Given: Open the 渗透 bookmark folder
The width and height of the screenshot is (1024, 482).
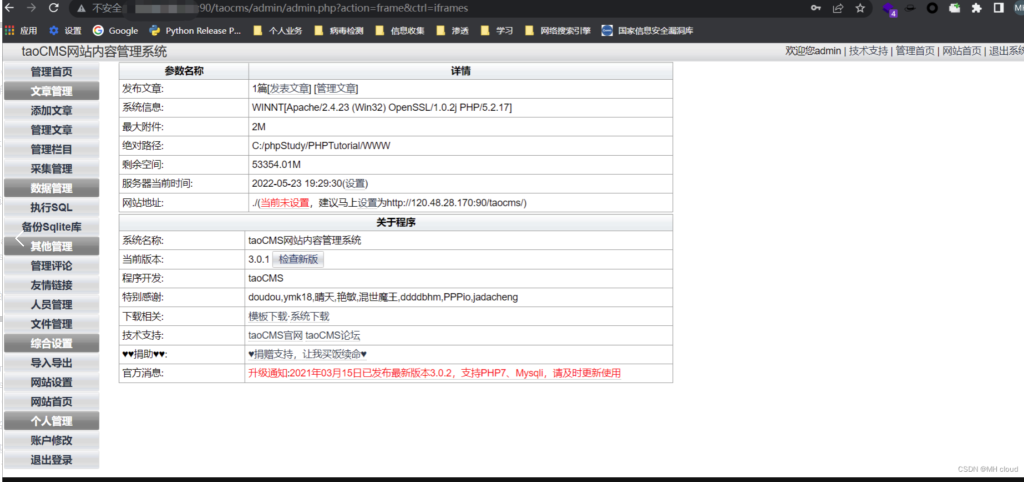Looking at the screenshot, I should pos(452,31).
